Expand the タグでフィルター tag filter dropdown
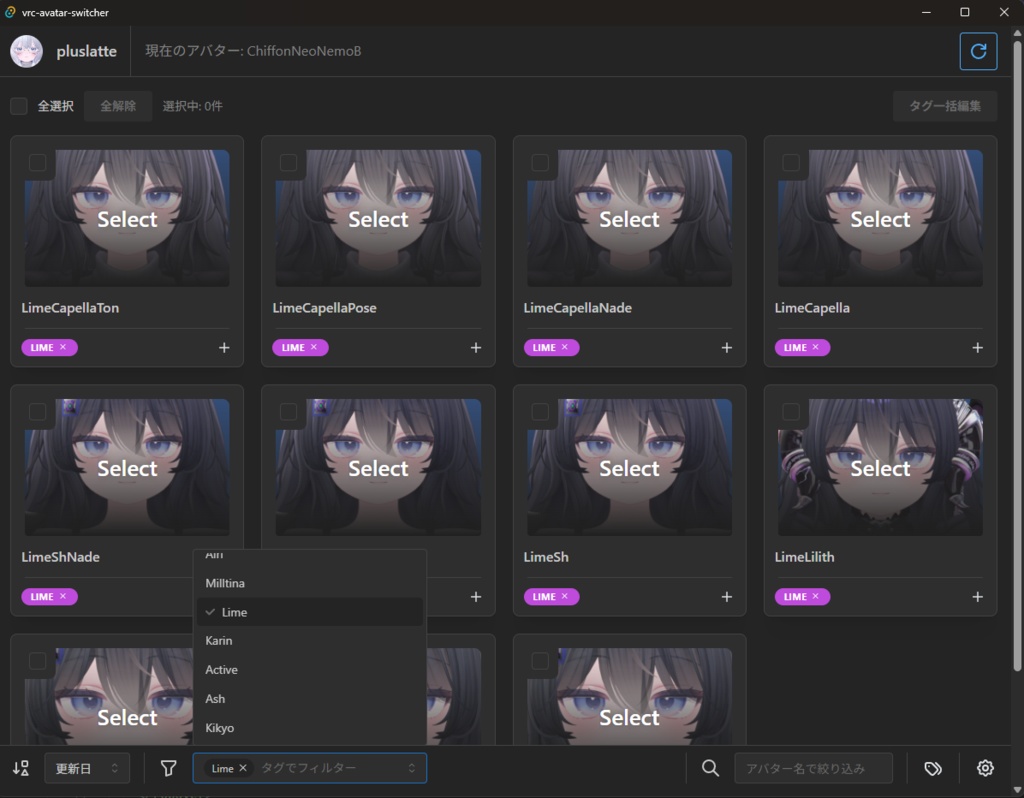 click(x=410, y=767)
